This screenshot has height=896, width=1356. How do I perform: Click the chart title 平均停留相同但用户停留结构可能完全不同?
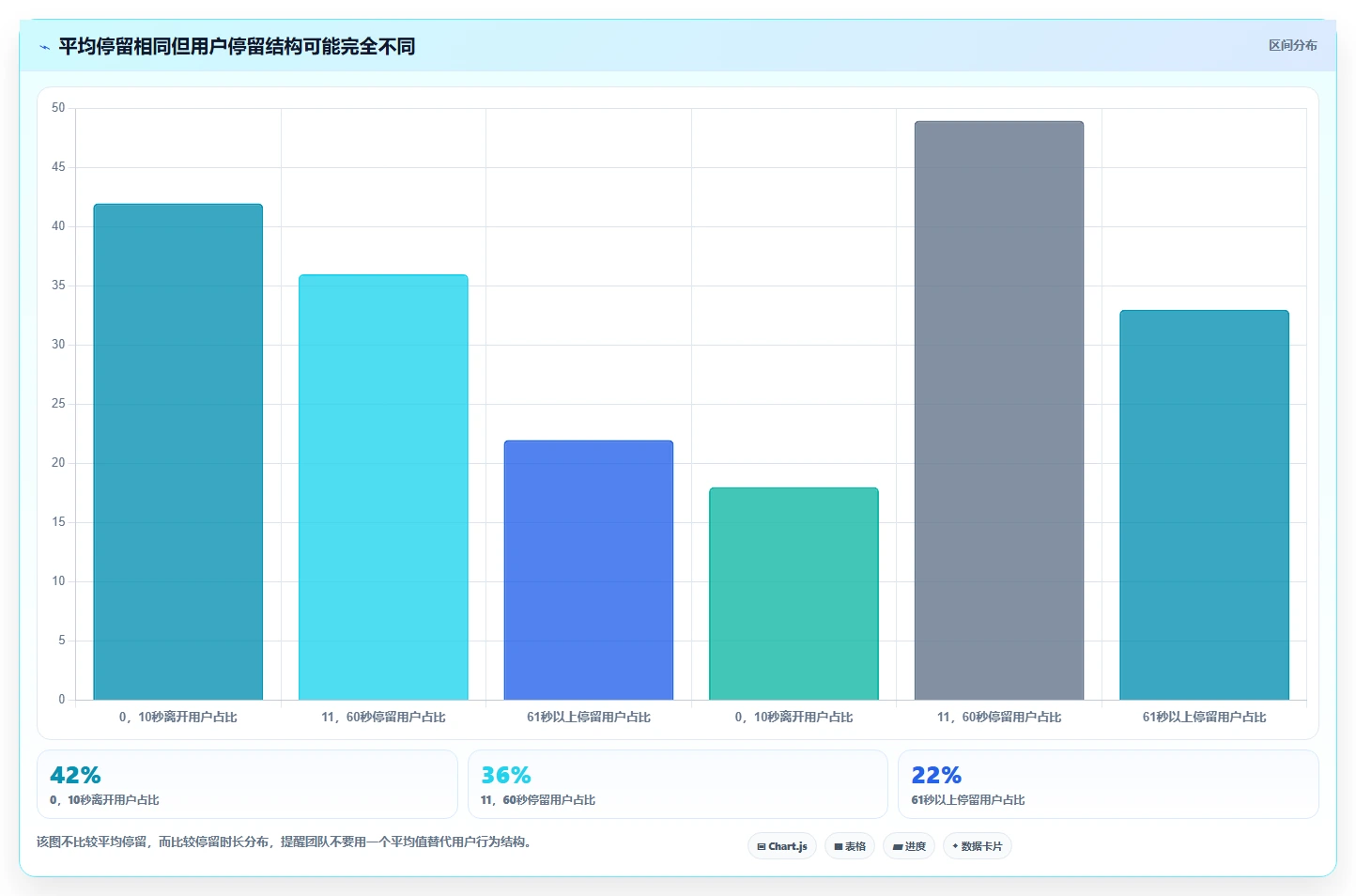tap(237, 46)
